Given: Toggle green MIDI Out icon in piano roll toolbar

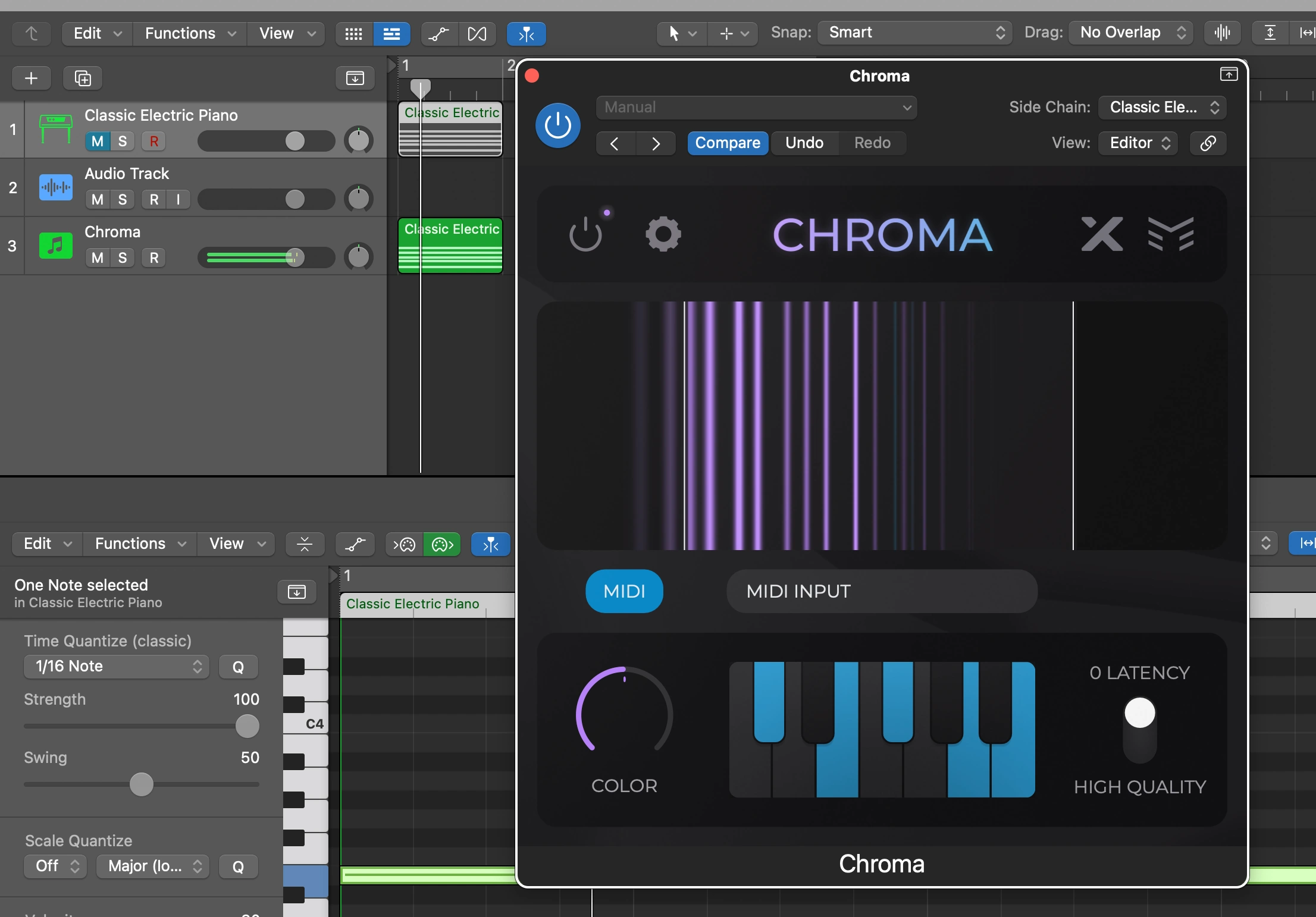Looking at the screenshot, I should 441,544.
